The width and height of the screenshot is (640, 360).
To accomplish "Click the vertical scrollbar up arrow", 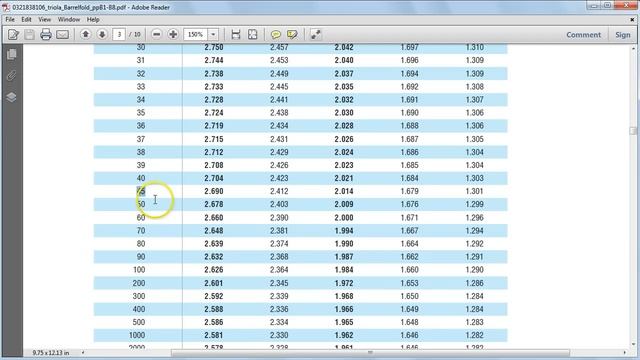I will (633, 49).
